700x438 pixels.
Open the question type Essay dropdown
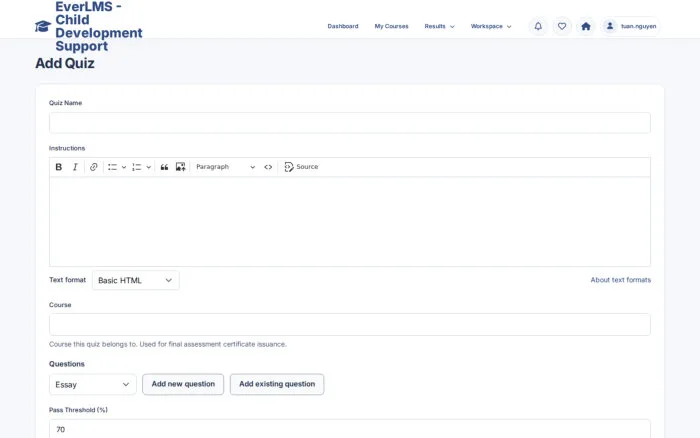click(92, 384)
